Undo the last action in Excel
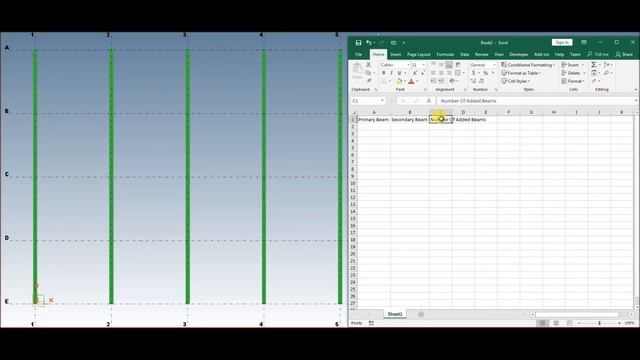This screenshot has width=640, height=360. [368, 42]
